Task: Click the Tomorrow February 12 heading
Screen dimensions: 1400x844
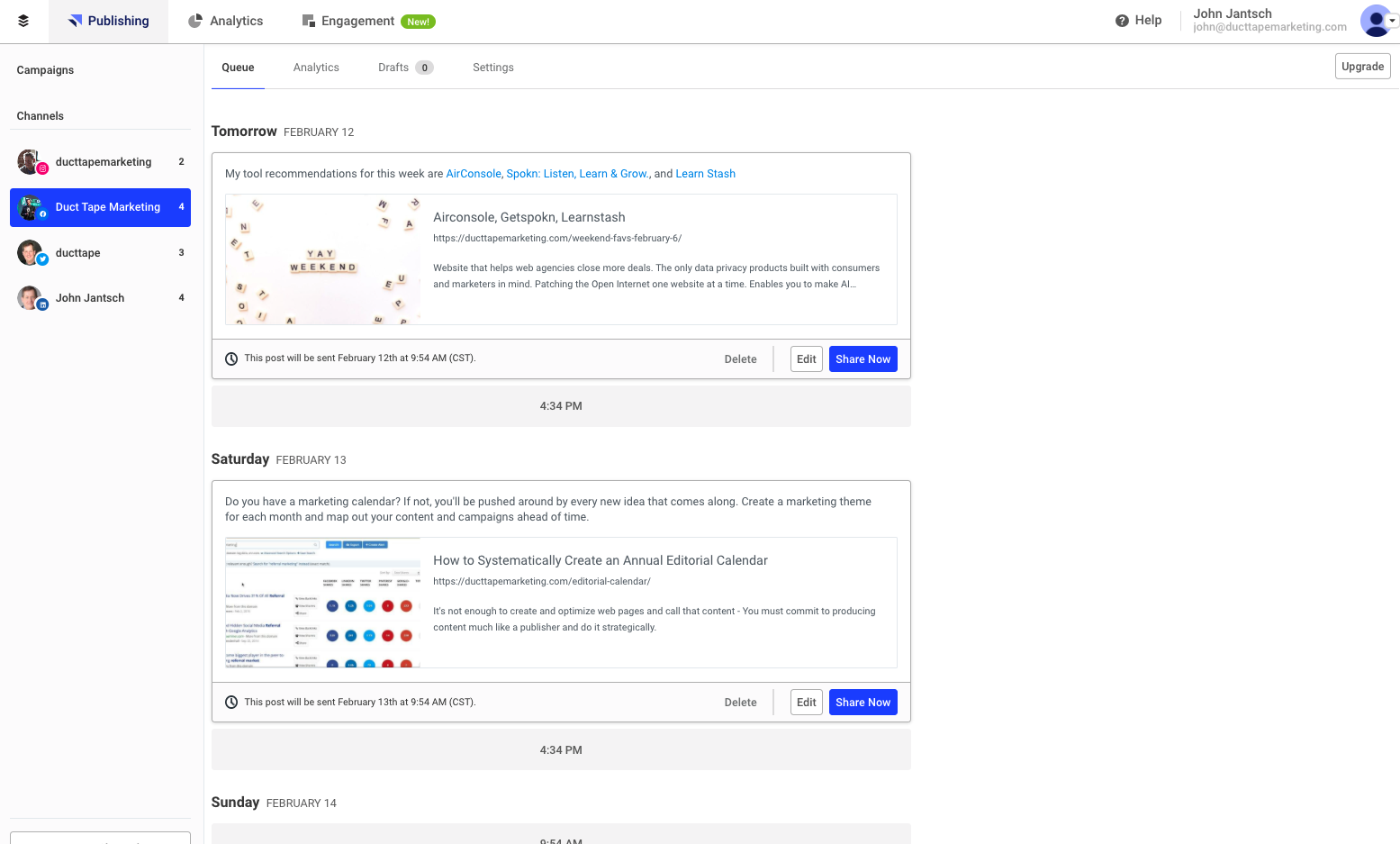Action: (283, 132)
